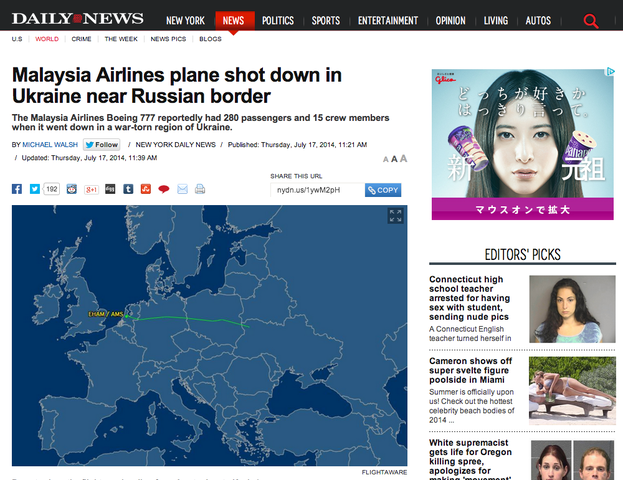This screenshot has width=623, height=480.
Task: Expand the flight map to fullscreen
Action: point(395,216)
